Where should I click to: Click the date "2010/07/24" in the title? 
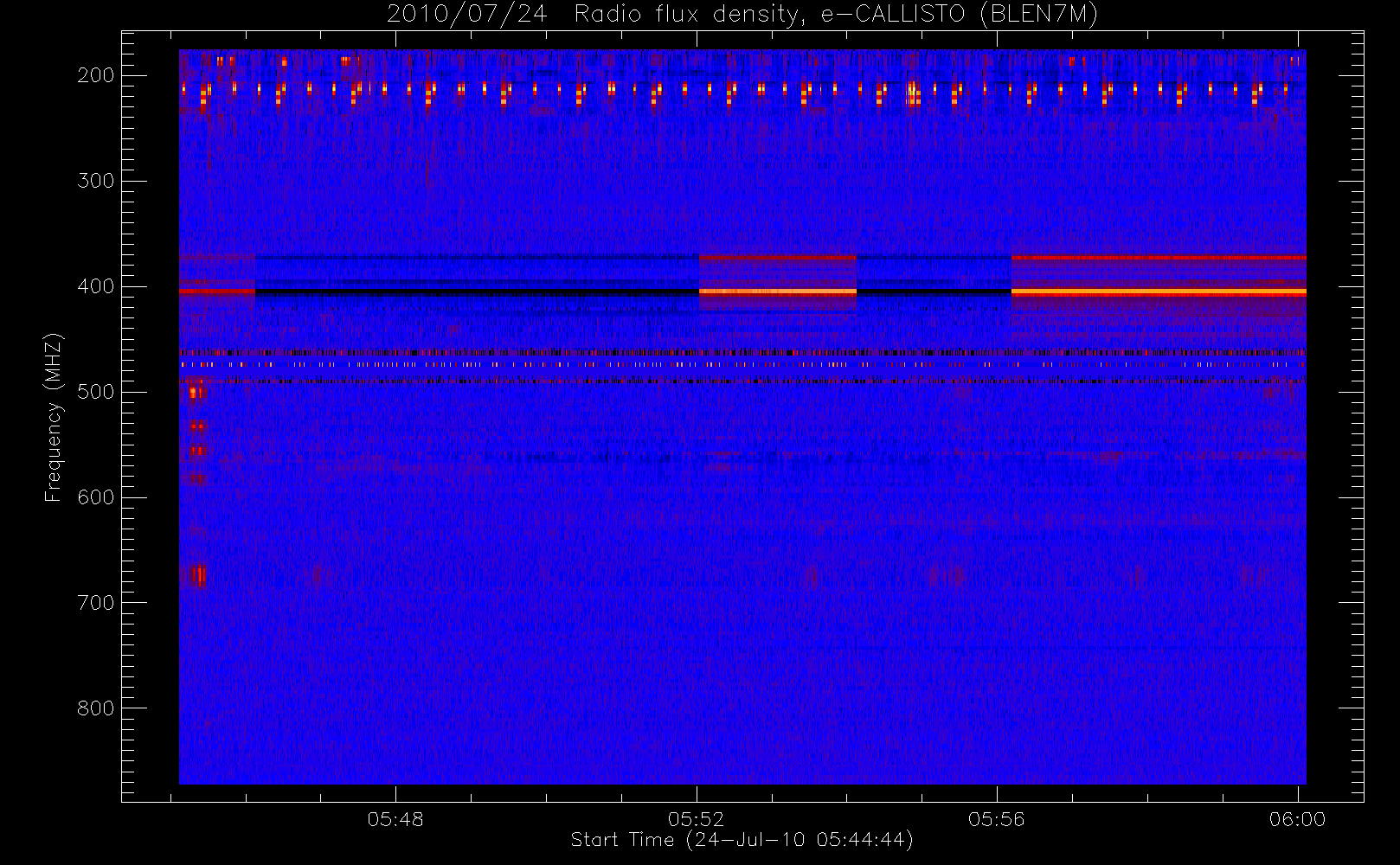(467, 14)
